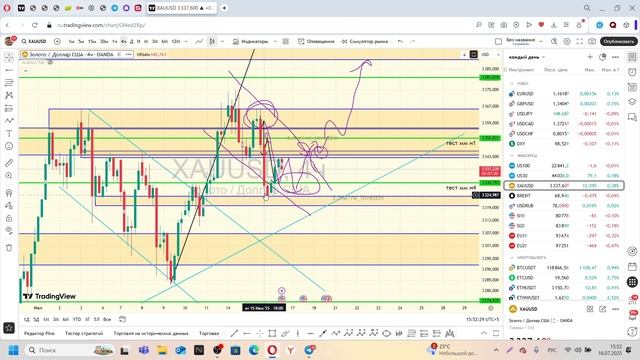The height and width of the screenshot is (360, 640).
Task: Open the favorites star toolbar button
Action: [x=9, y=327]
